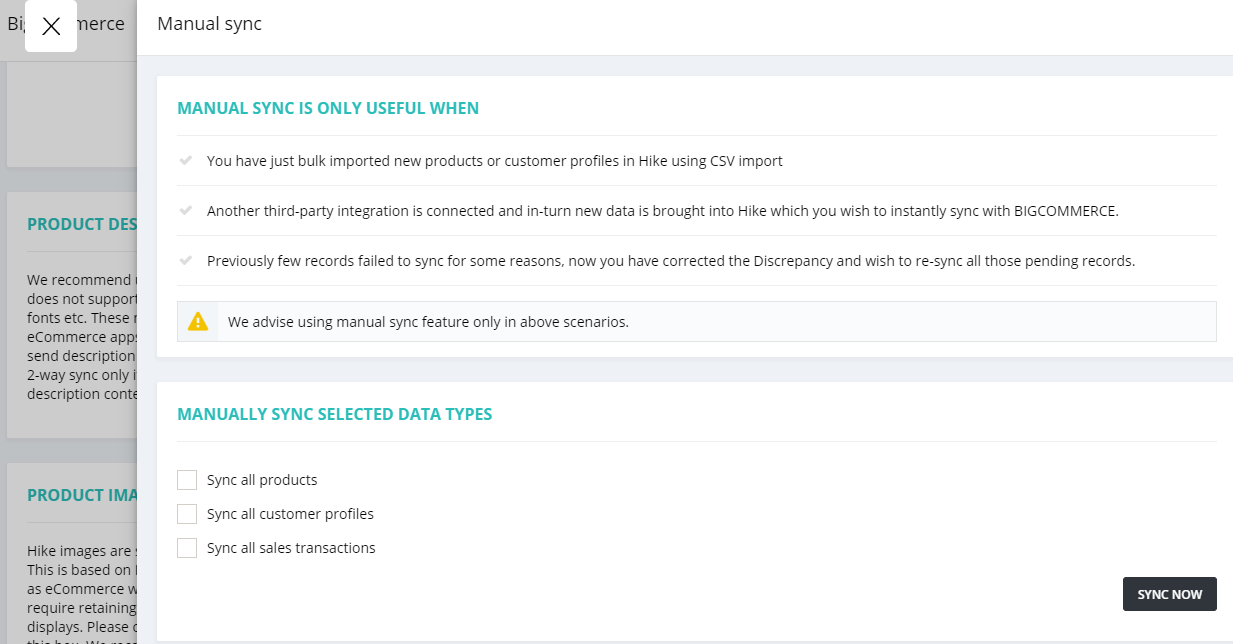Screen dimensions: 1233x644
Task: Click the Manual sync panel title
Action: (210, 24)
